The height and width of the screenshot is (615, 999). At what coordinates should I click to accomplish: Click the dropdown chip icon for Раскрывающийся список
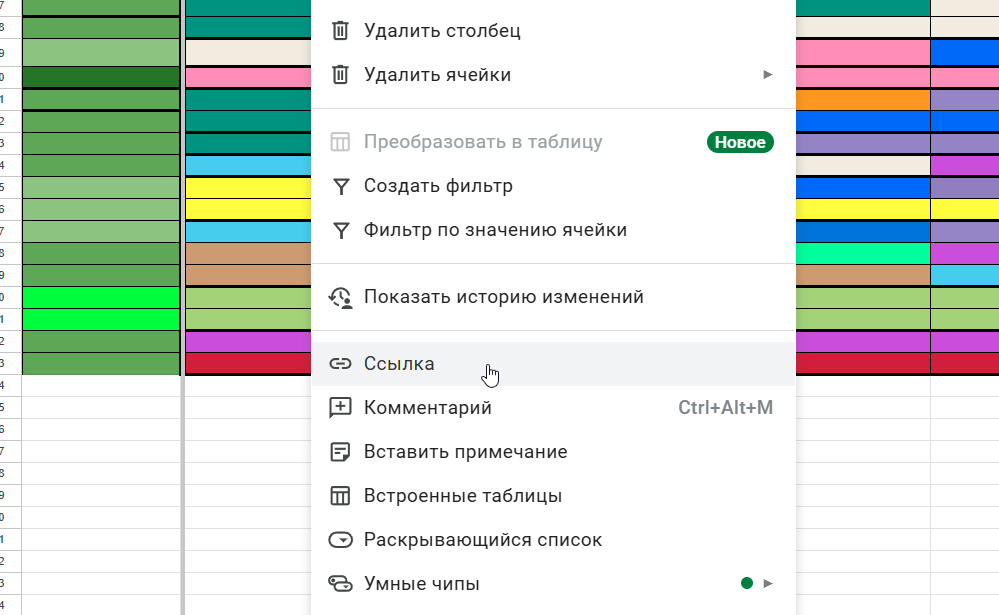point(340,540)
